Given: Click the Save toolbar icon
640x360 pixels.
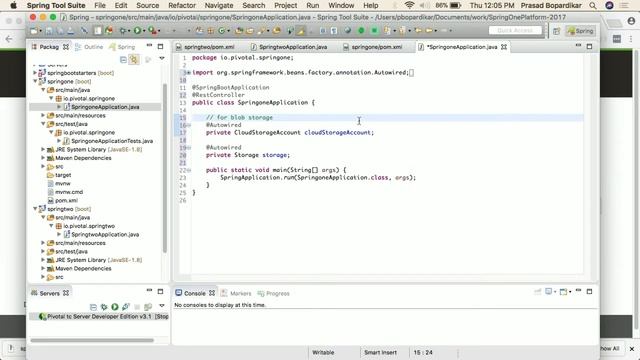Looking at the screenshot, I should coord(49,31).
